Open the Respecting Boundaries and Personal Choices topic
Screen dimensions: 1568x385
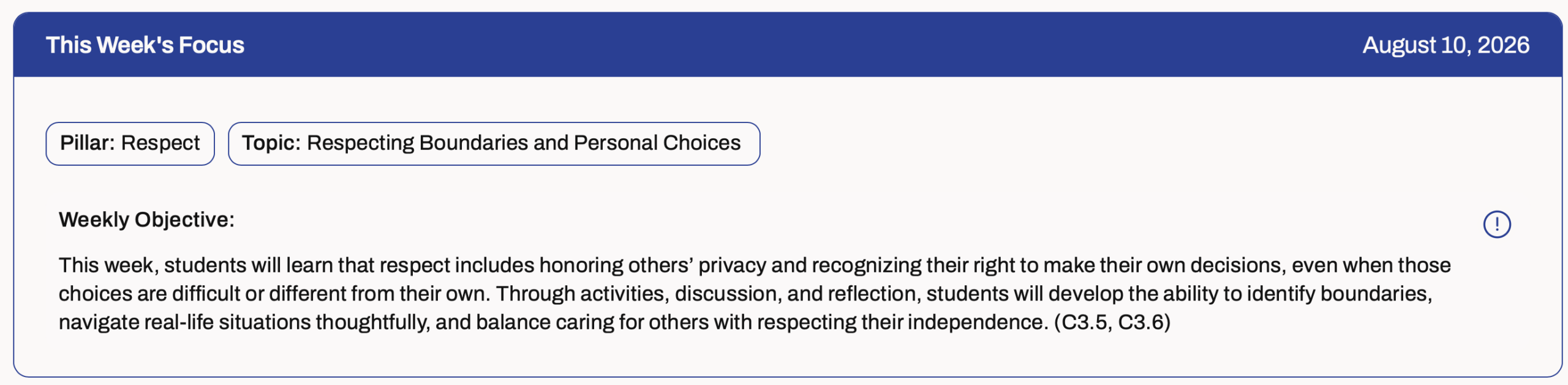tap(494, 143)
